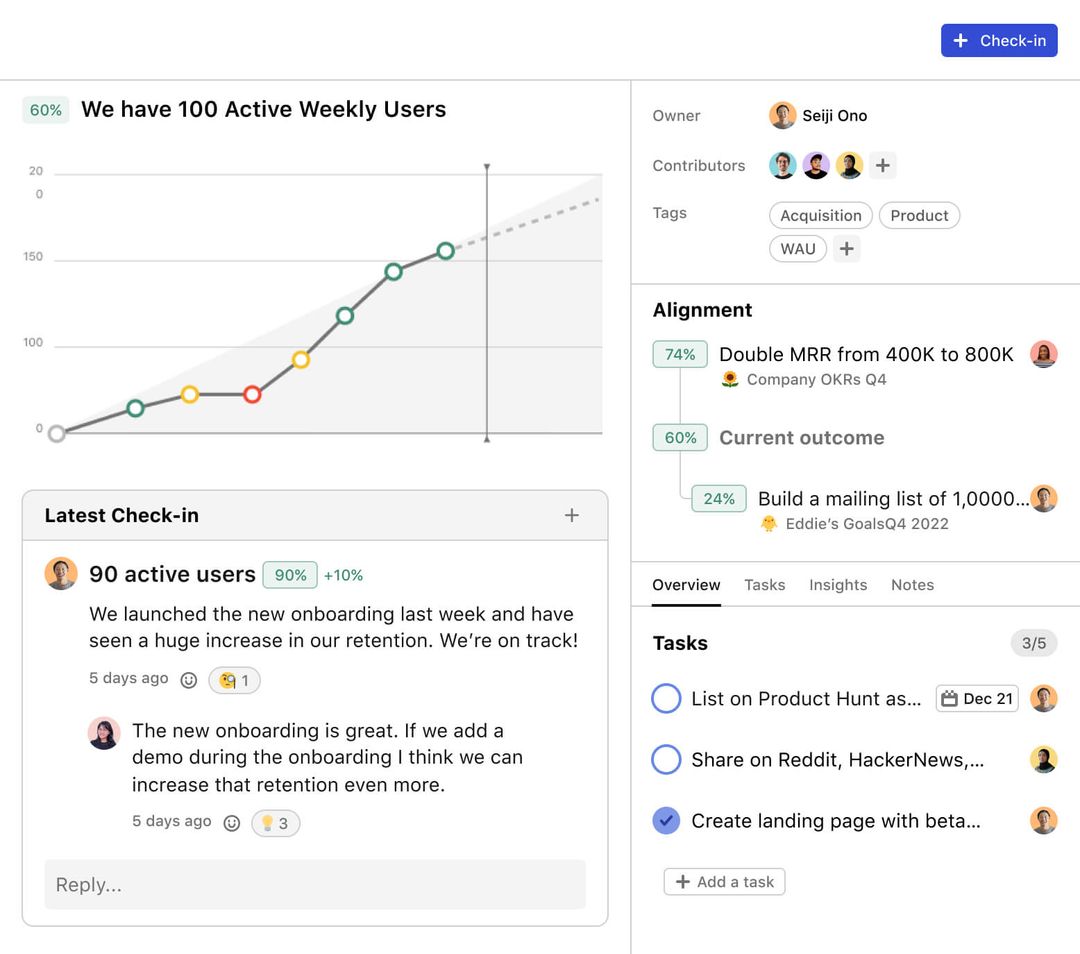1080x954 pixels.
Task: Click the red data point on the chart
Action: pos(252,394)
